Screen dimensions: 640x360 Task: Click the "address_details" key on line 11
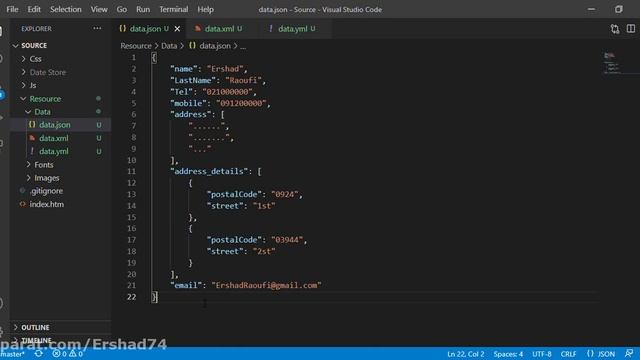tap(209, 171)
